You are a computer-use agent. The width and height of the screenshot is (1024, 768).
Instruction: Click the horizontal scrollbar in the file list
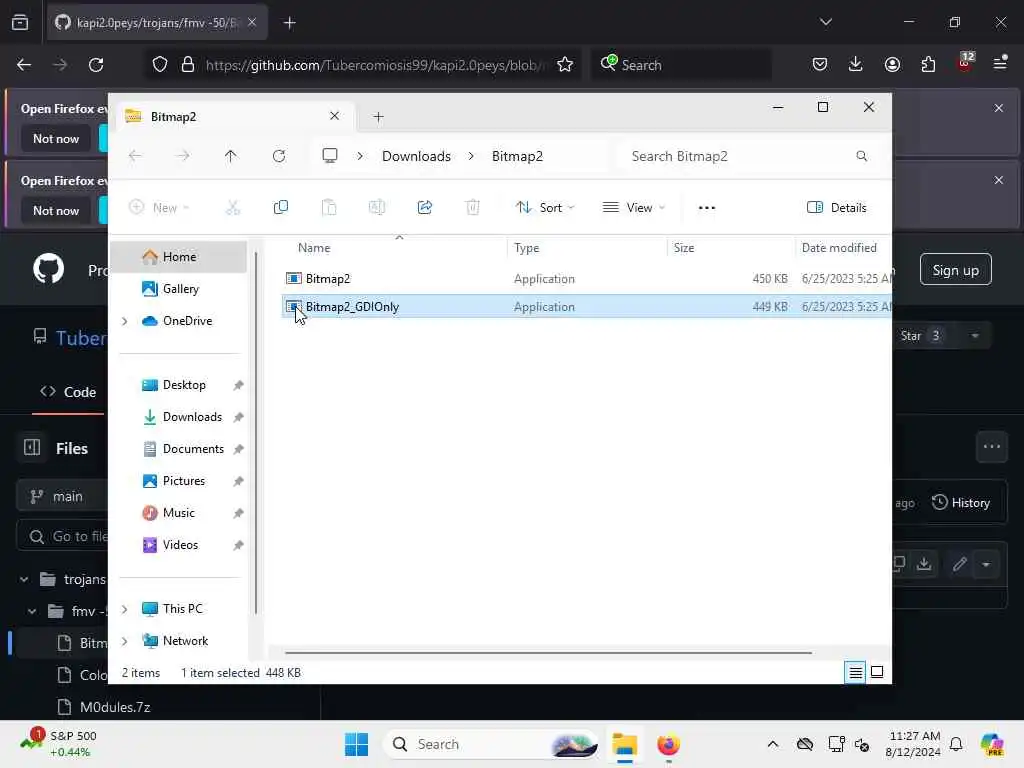(549, 652)
